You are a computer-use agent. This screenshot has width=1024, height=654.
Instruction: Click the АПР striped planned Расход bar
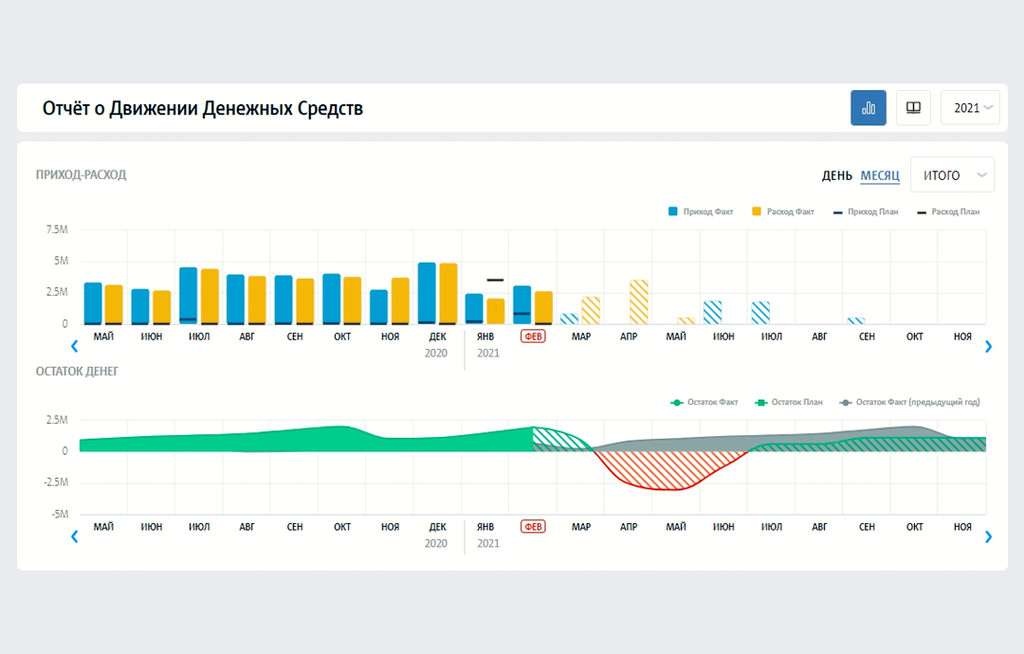pyautogui.click(x=639, y=302)
